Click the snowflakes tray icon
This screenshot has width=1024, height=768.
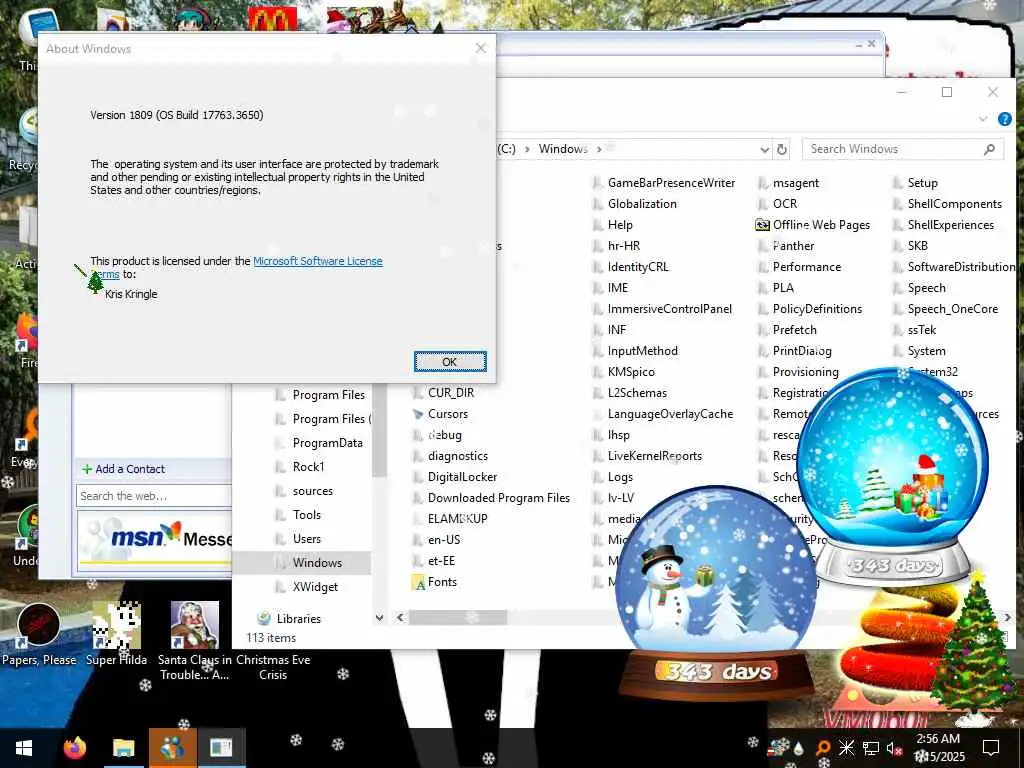click(779, 747)
